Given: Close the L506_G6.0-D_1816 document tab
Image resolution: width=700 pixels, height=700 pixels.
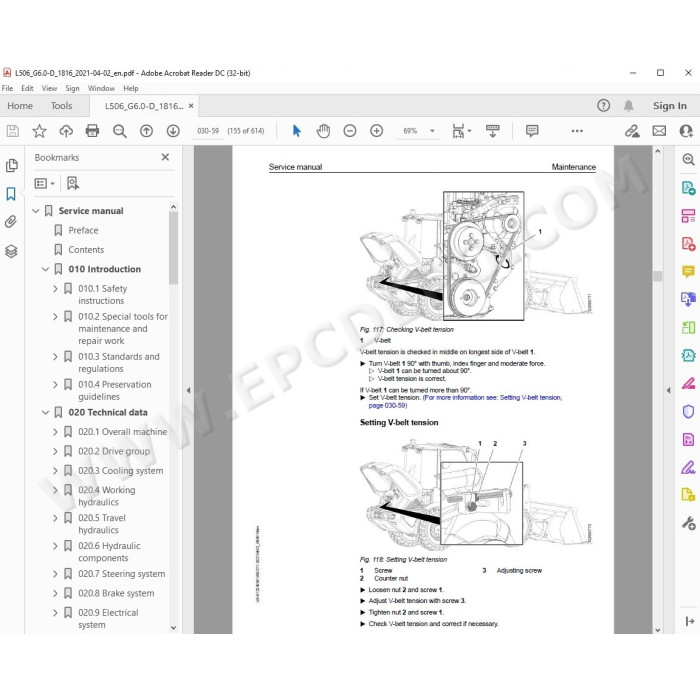Looking at the screenshot, I should click(x=191, y=106).
